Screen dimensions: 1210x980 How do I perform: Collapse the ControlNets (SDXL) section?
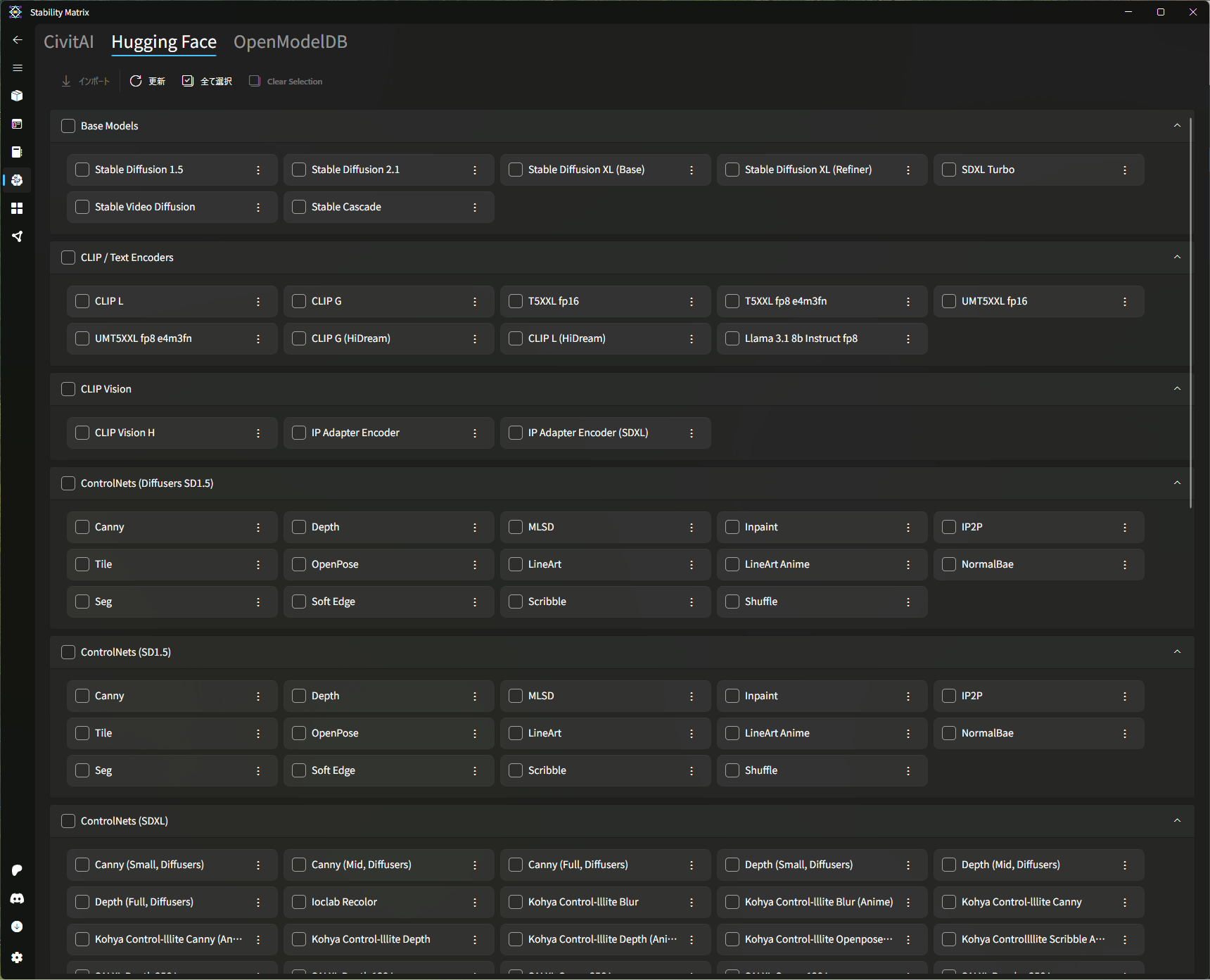pyautogui.click(x=1177, y=821)
